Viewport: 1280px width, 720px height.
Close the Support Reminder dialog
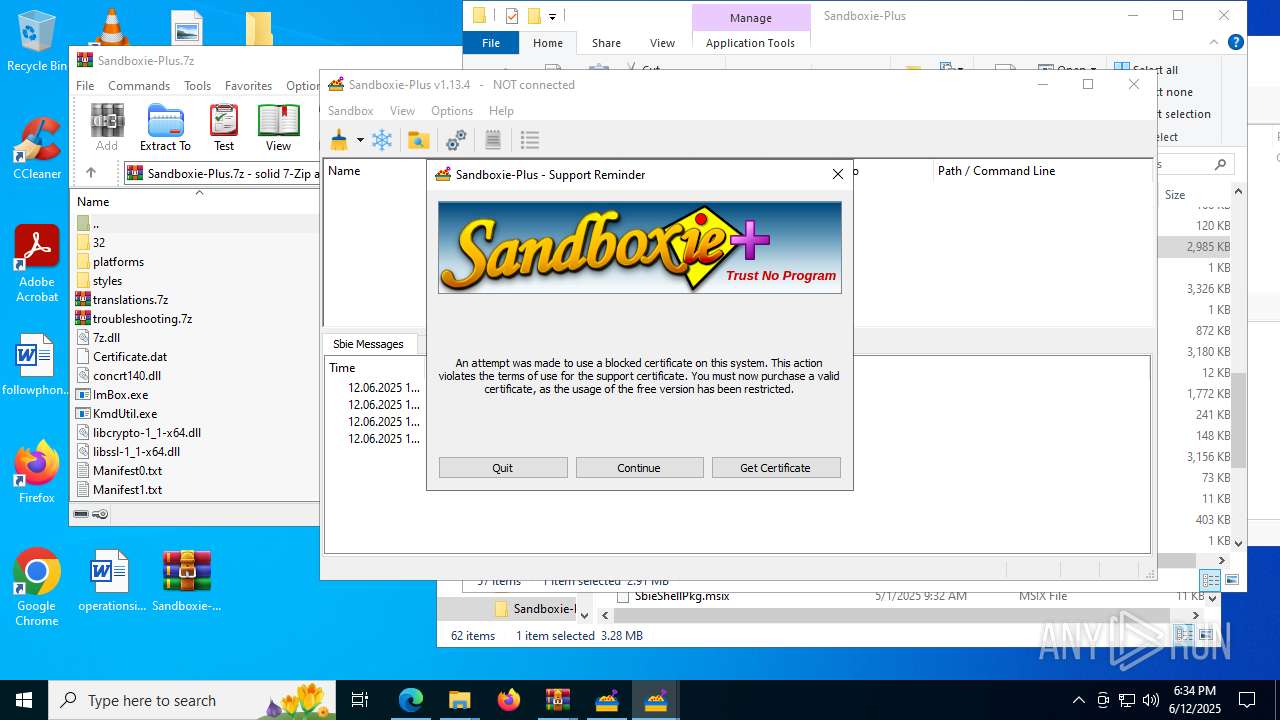coord(838,174)
